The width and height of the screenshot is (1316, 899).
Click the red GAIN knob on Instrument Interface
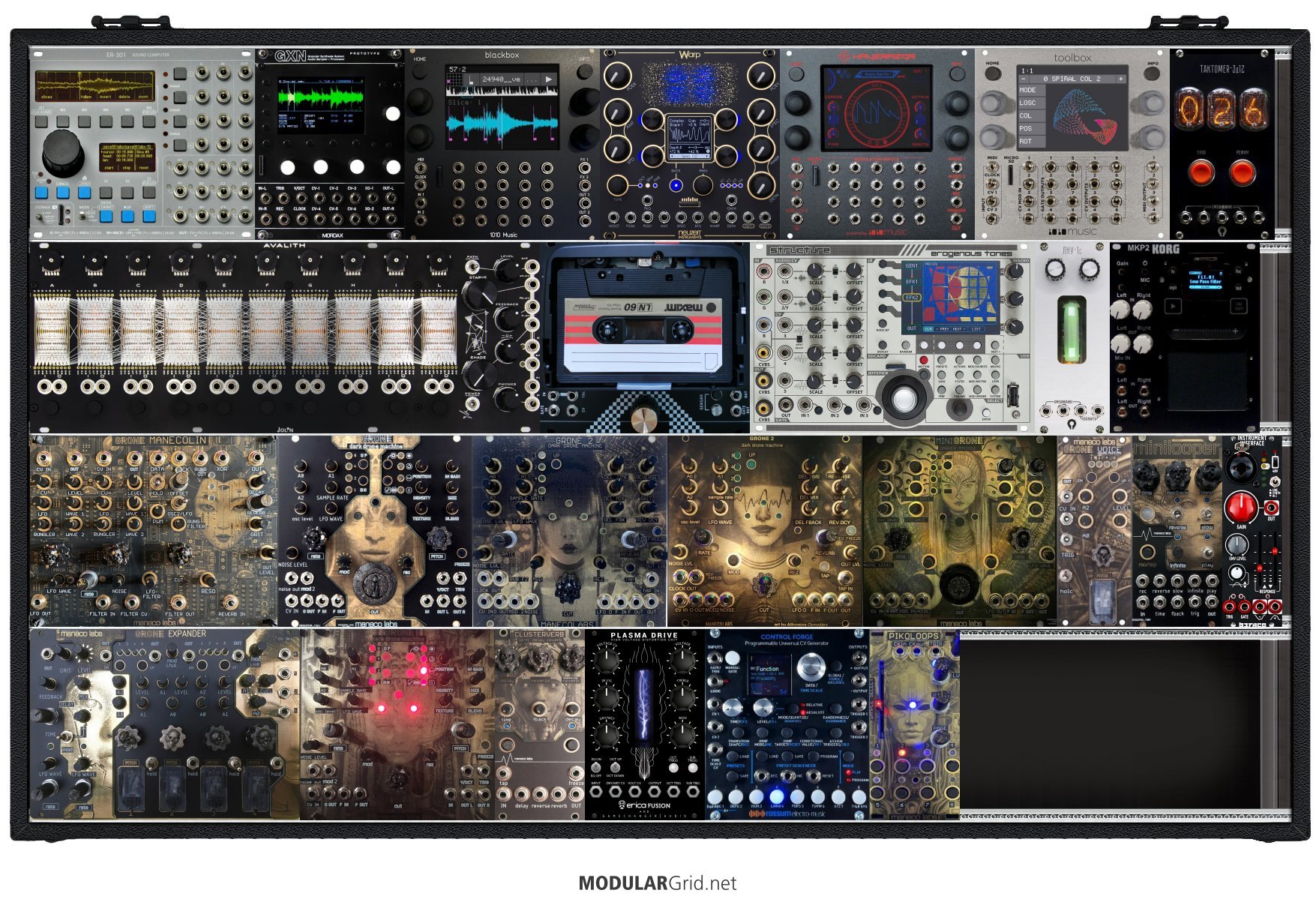(x=1240, y=507)
